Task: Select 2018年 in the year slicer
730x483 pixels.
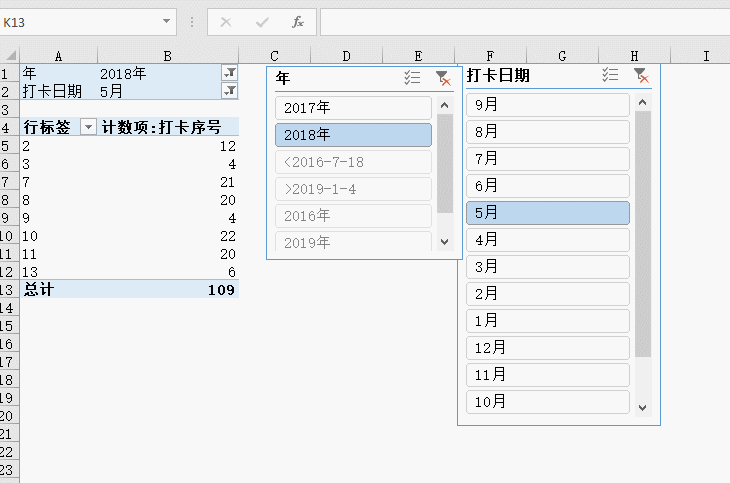Action: tap(353, 135)
